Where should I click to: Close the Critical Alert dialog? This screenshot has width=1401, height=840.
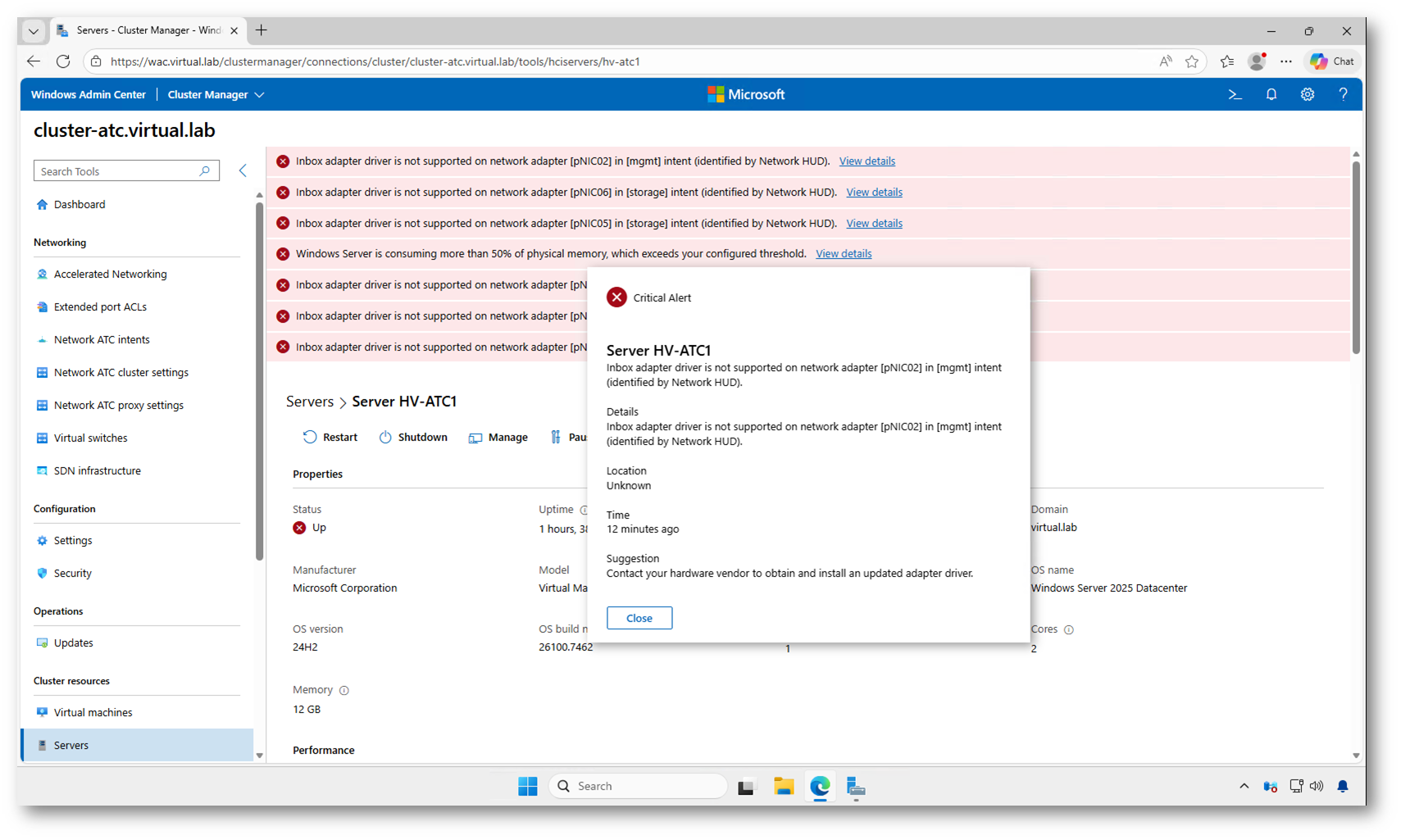639,618
